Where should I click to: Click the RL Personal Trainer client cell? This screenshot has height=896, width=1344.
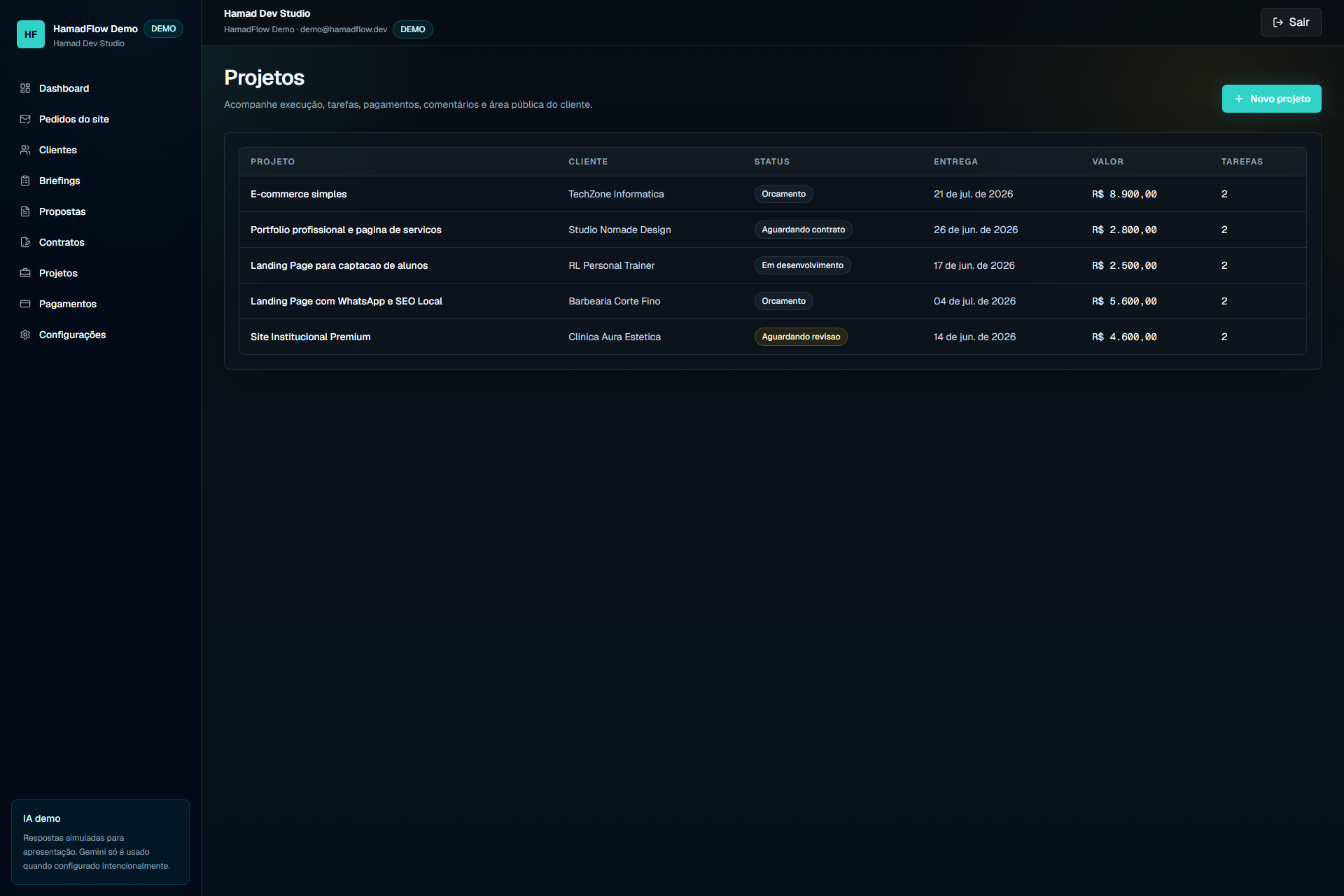(x=611, y=265)
